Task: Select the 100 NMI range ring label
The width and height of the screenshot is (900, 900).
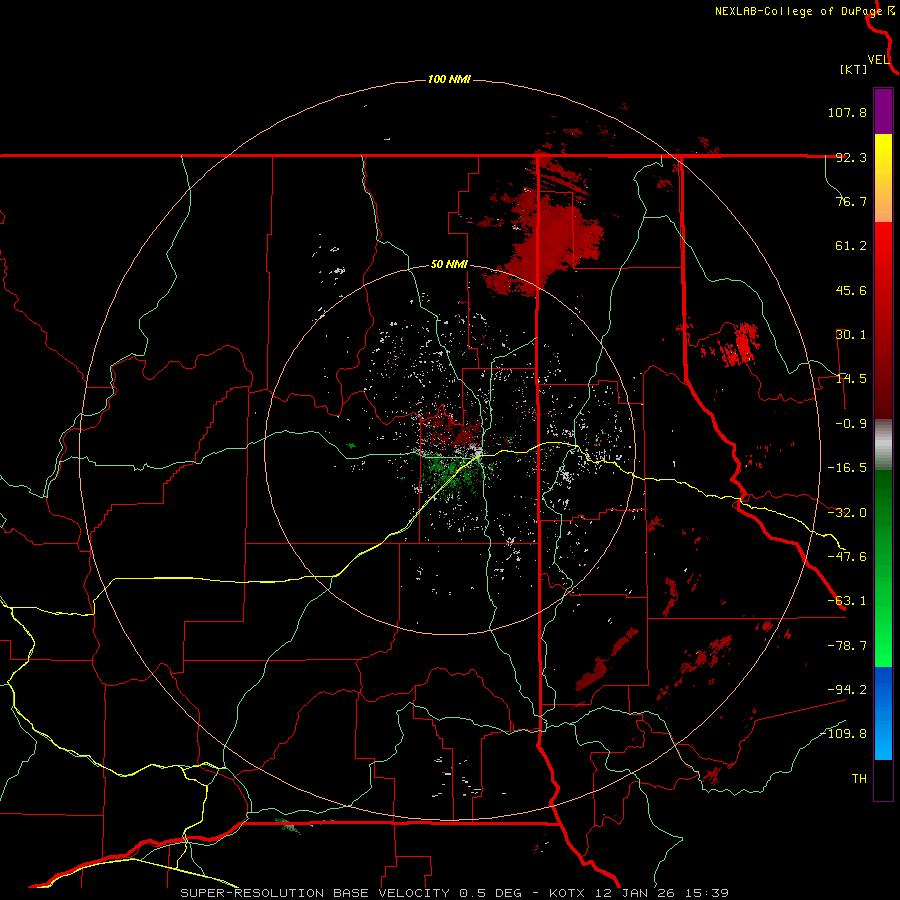Action: [449, 79]
